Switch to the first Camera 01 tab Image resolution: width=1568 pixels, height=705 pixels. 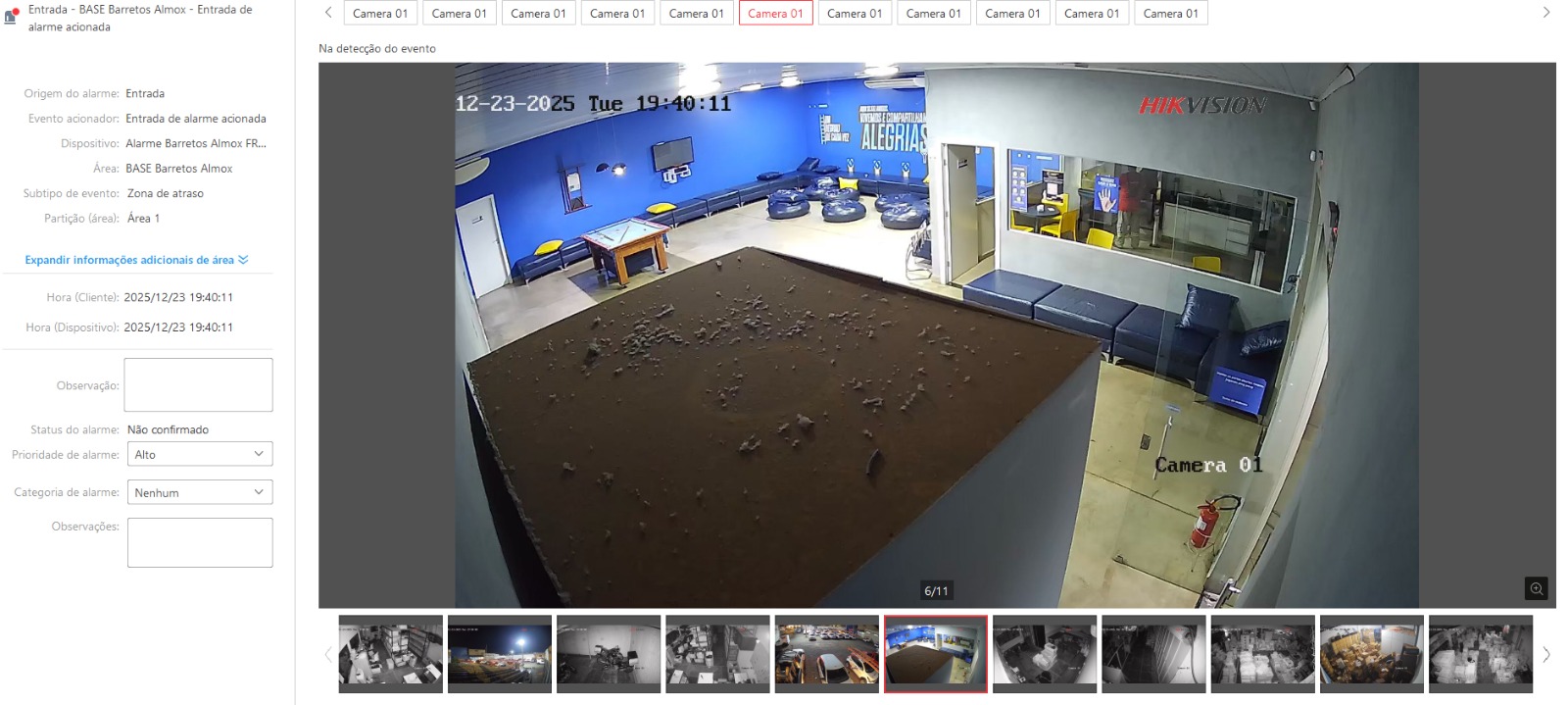(380, 14)
